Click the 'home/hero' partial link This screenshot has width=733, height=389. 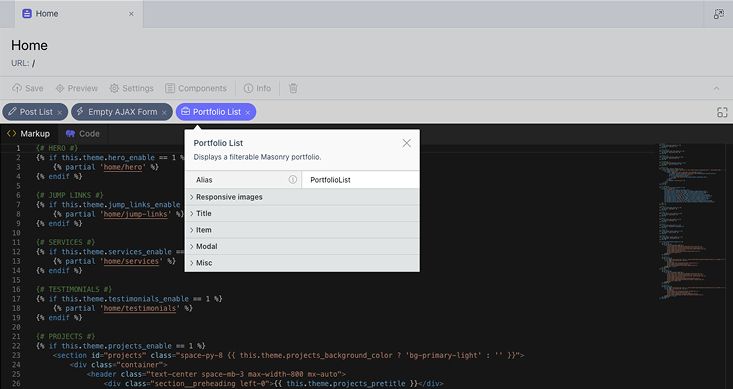click(123, 167)
